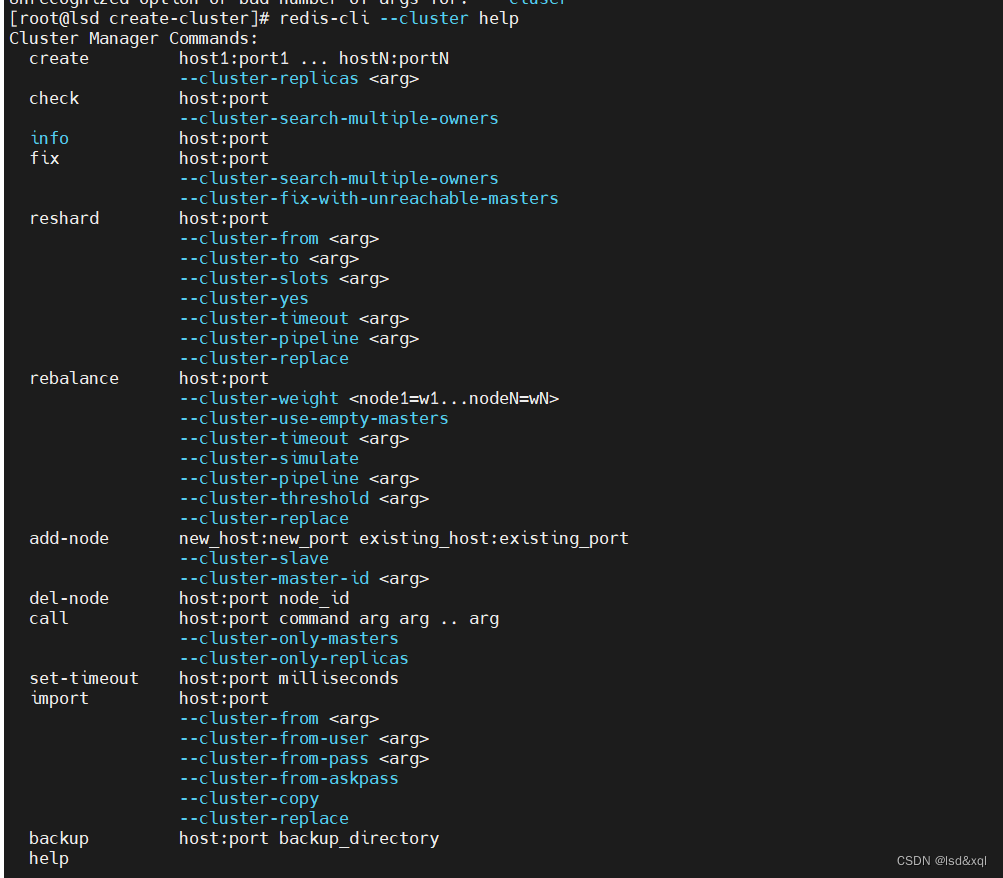Click '--cluster-from <arg>' under import
Image resolution: width=1003 pixels, height=878 pixels.
pyautogui.click(x=279, y=719)
